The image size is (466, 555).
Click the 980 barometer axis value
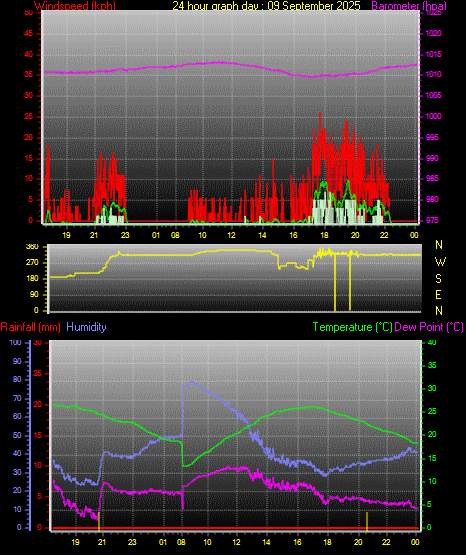pyautogui.click(x=432, y=199)
